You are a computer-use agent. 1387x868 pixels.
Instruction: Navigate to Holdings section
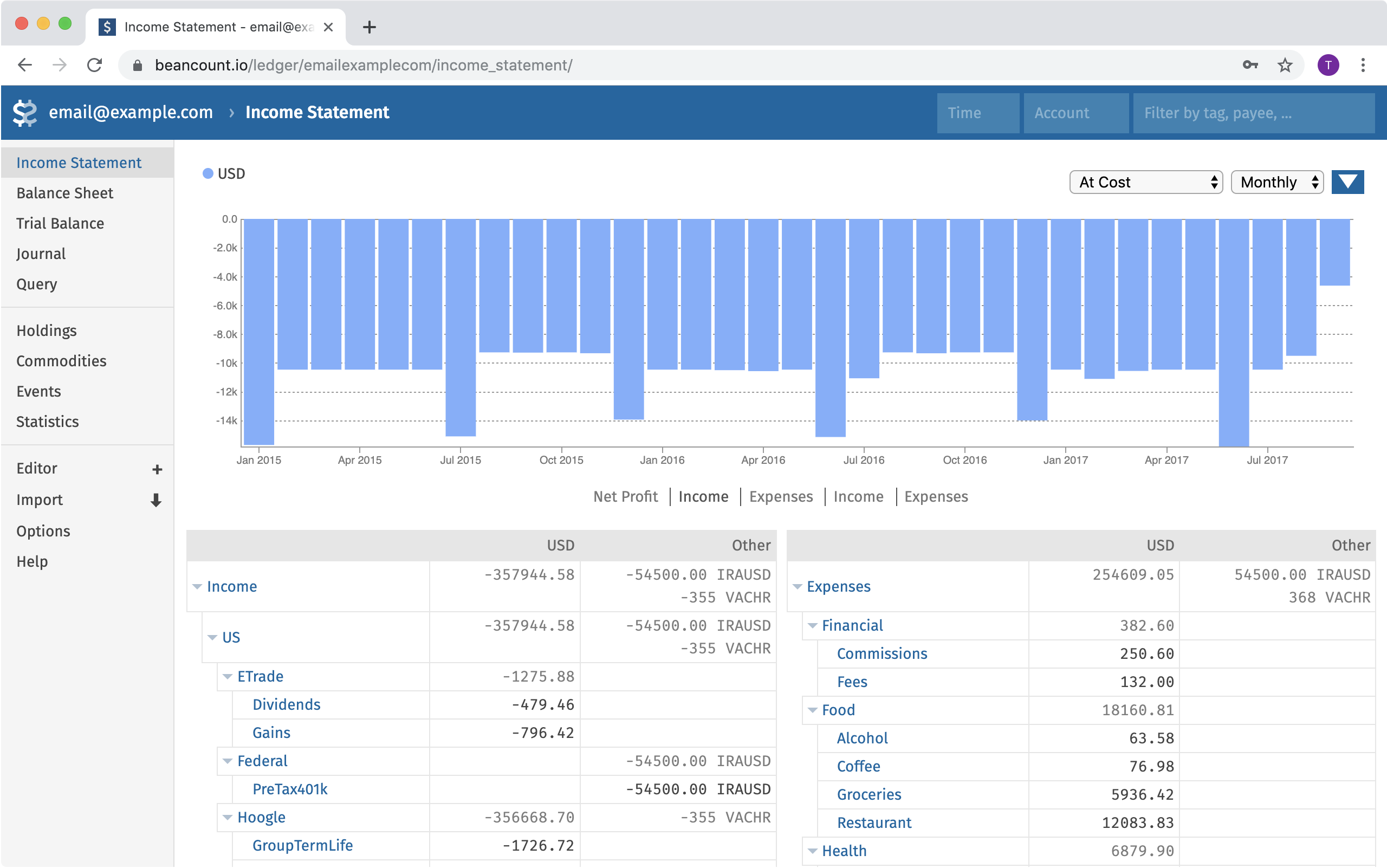coord(47,330)
